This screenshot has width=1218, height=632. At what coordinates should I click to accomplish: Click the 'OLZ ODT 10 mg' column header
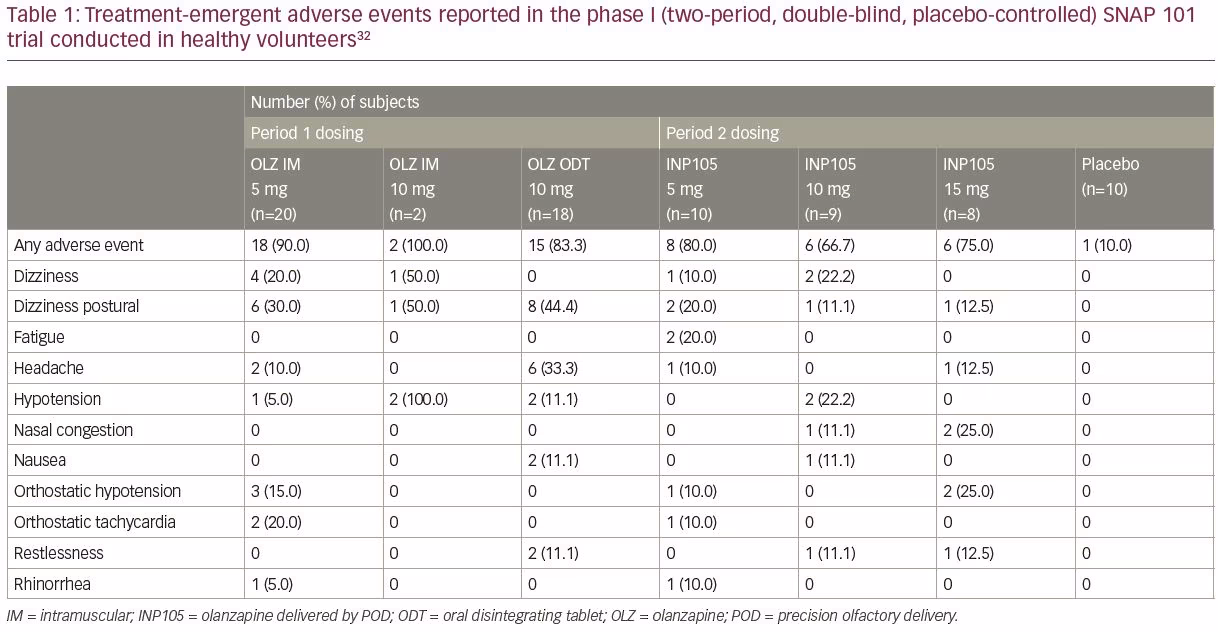point(558,189)
